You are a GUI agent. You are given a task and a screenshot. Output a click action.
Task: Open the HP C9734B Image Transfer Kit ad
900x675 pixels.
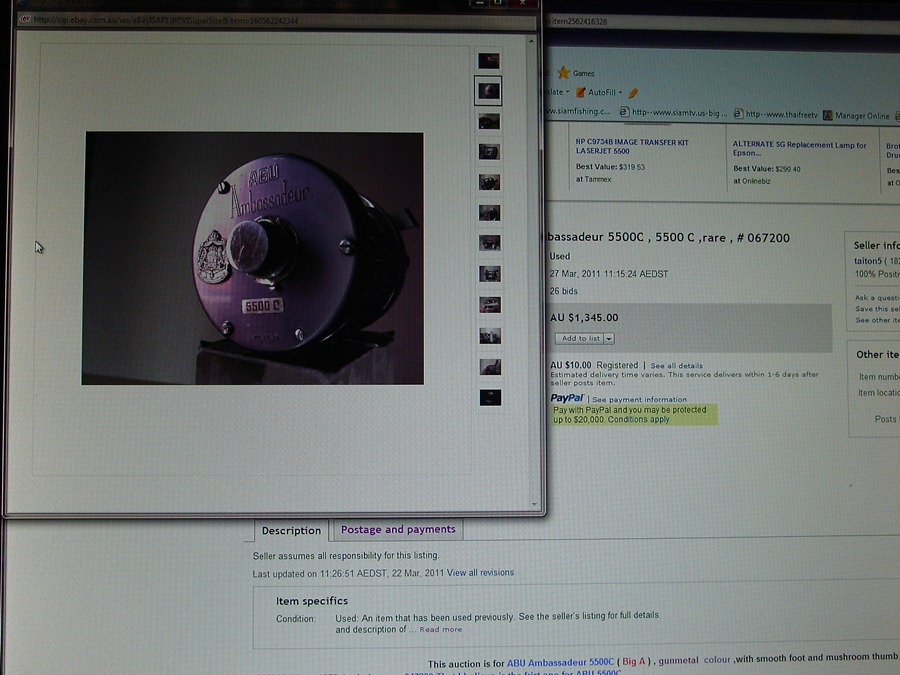point(632,146)
